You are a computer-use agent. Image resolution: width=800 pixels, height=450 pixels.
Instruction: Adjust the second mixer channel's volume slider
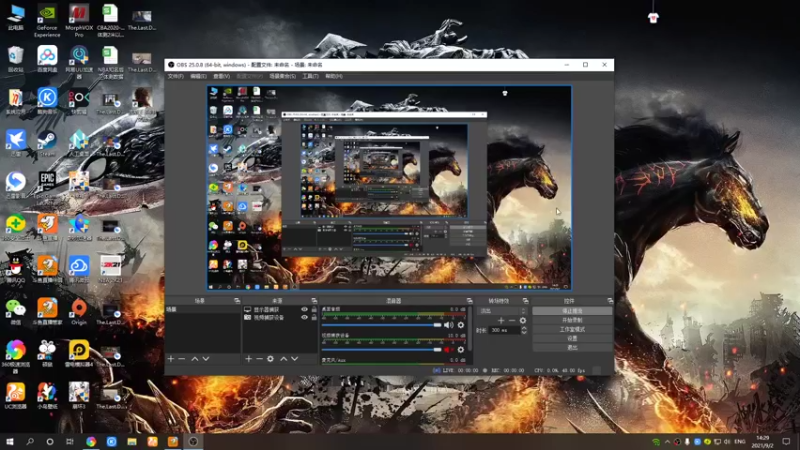point(381,349)
